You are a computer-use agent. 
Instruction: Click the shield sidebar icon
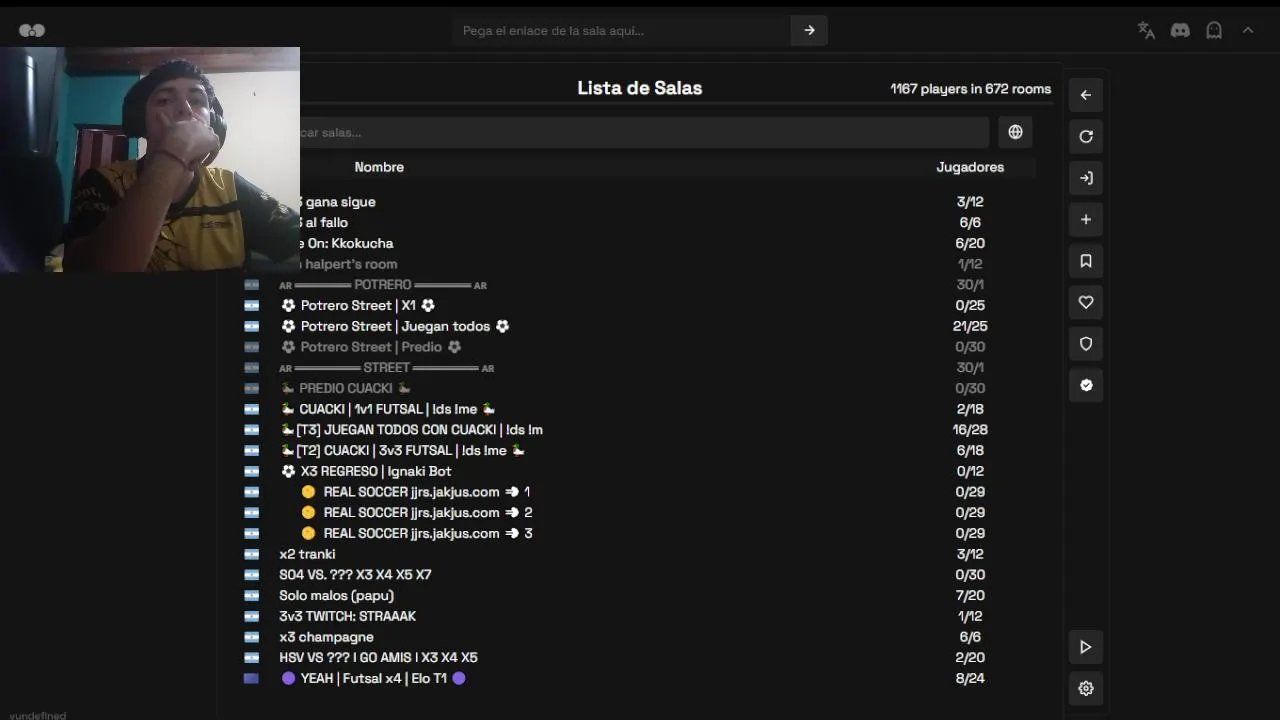tap(1086, 344)
